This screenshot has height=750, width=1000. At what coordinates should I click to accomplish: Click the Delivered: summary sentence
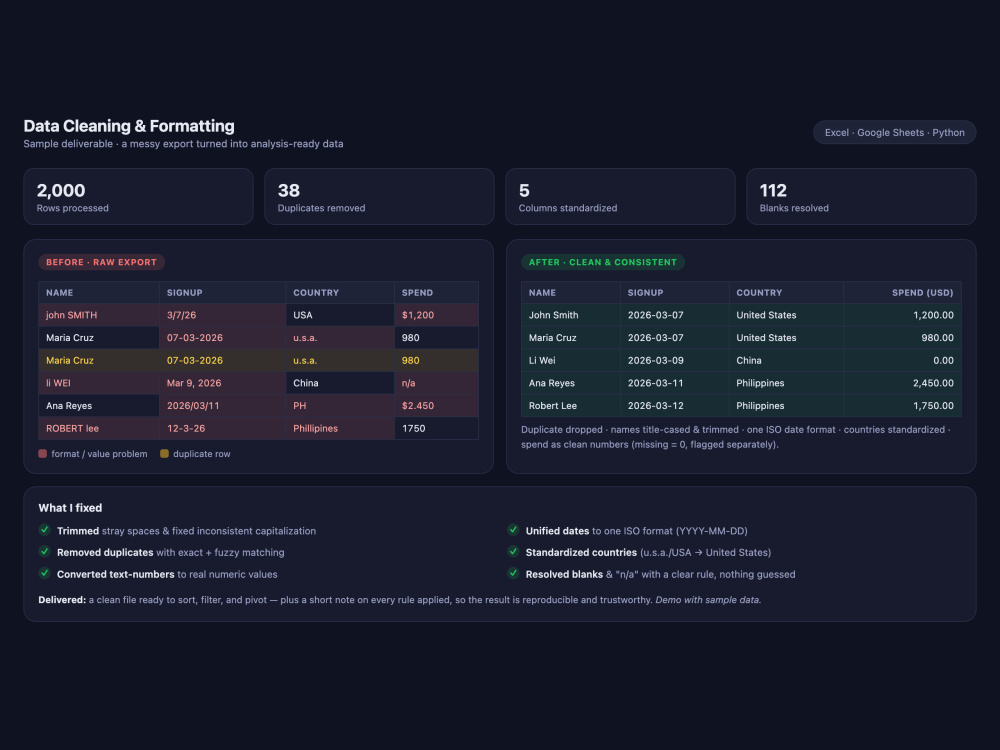400,599
